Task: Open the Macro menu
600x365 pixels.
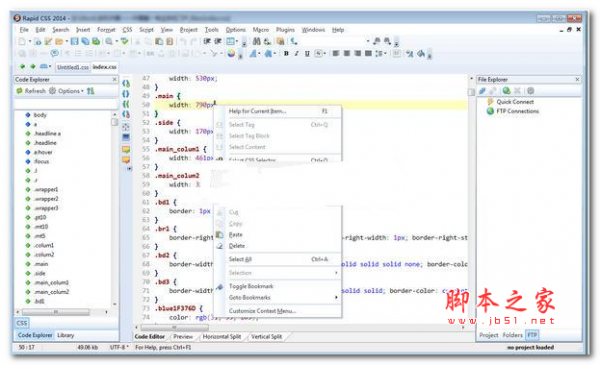Action: [261, 29]
